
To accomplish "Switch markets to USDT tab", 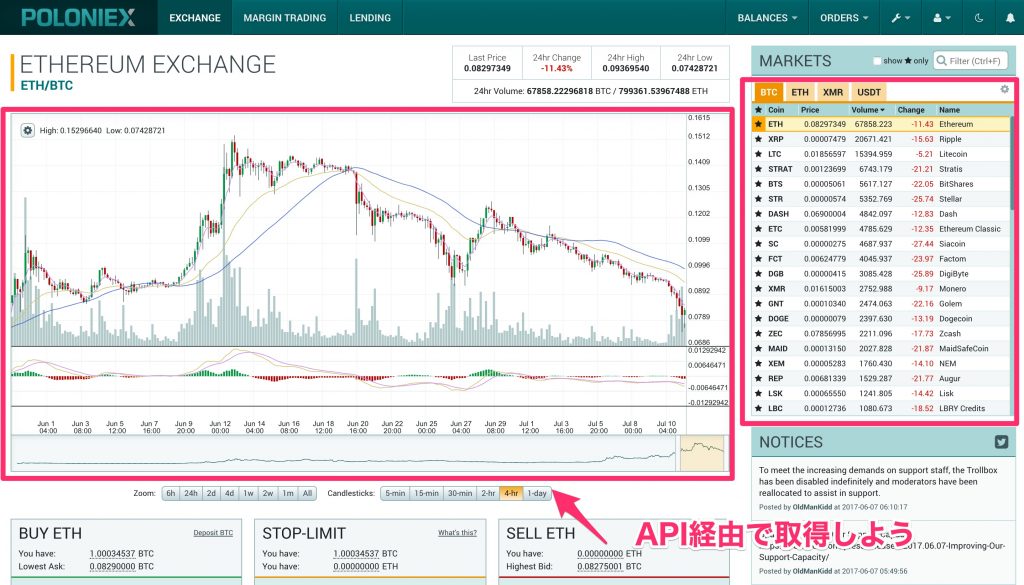I will tap(869, 92).
